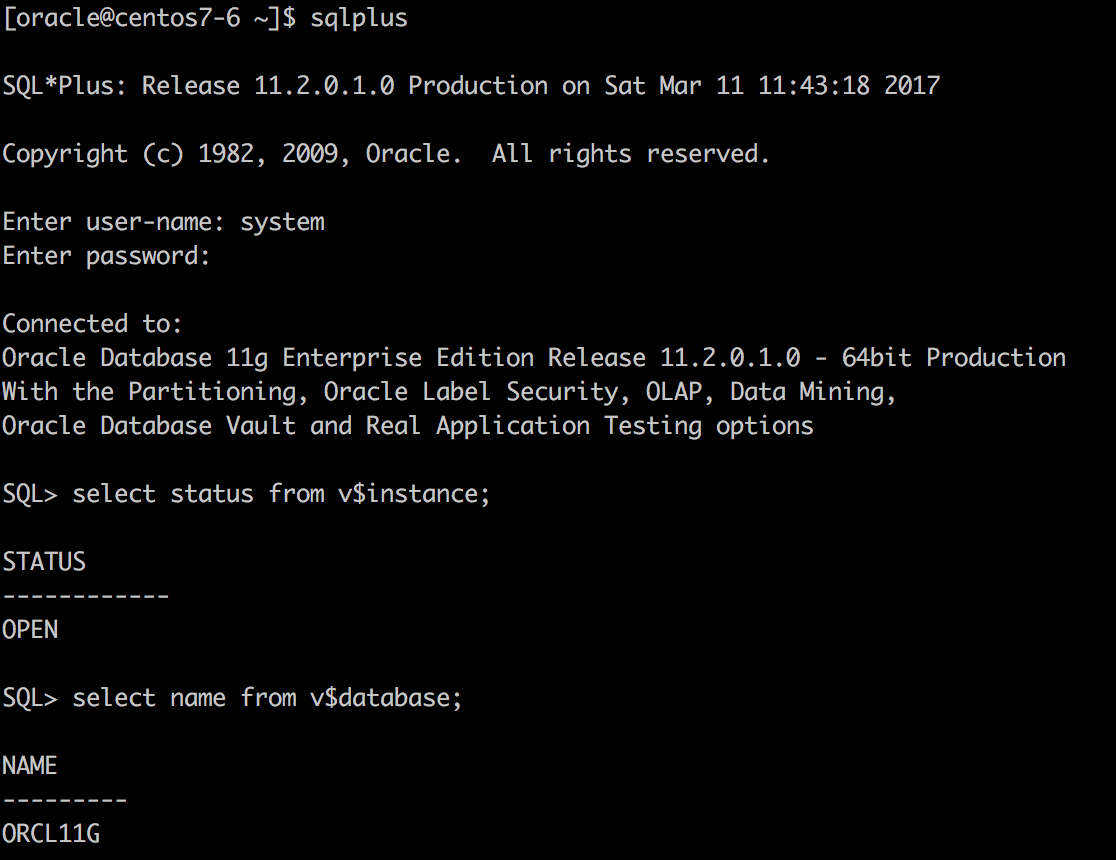The image size is (1116, 860).
Task: Click the STATUS column header
Action: [44, 562]
